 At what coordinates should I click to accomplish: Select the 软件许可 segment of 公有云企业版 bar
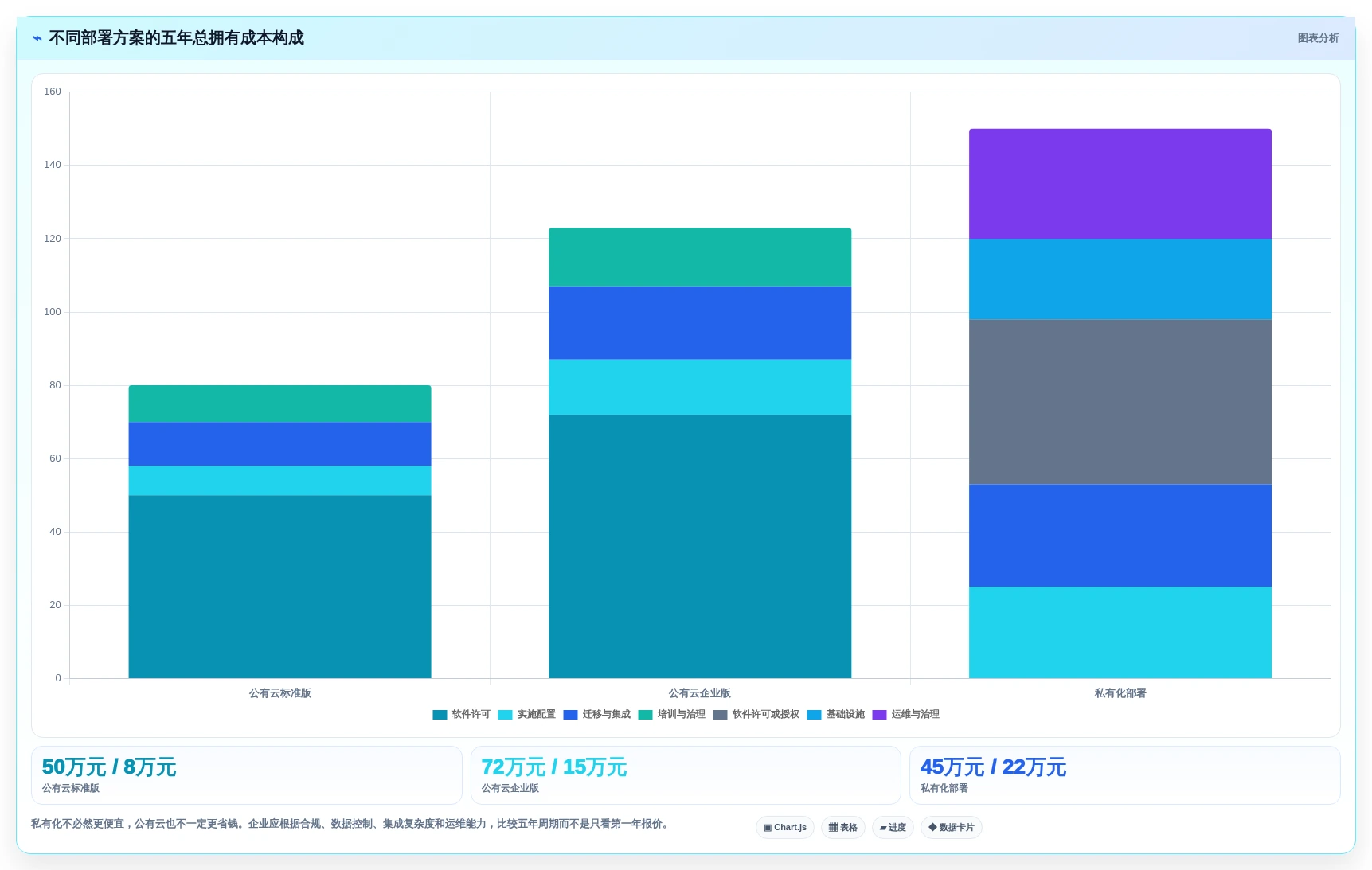(x=700, y=546)
